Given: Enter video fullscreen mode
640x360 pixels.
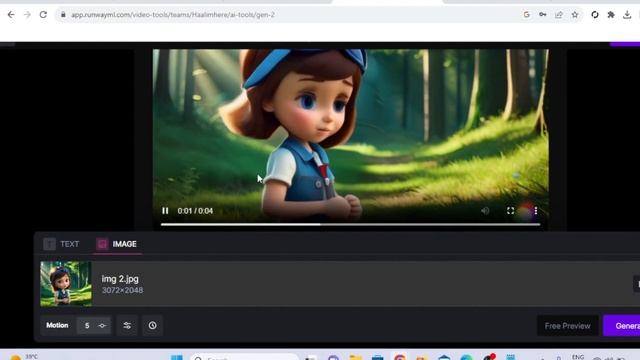Looking at the screenshot, I should click(510, 211).
